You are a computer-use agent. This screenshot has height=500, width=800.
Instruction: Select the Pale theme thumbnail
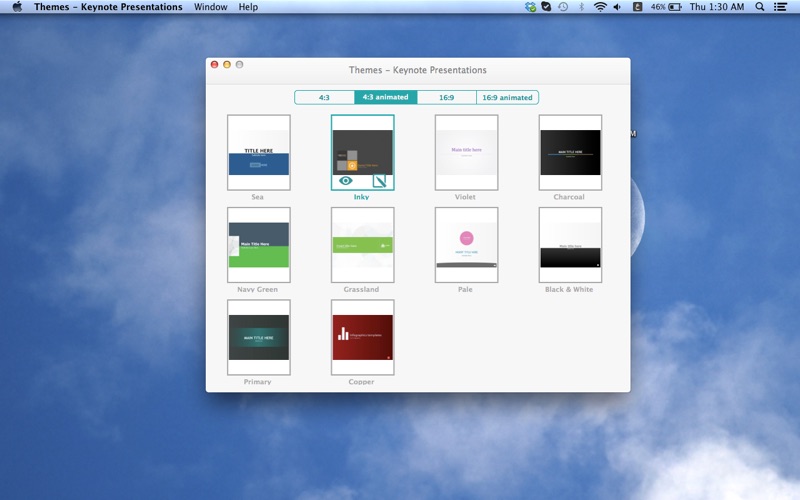pos(466,245)
